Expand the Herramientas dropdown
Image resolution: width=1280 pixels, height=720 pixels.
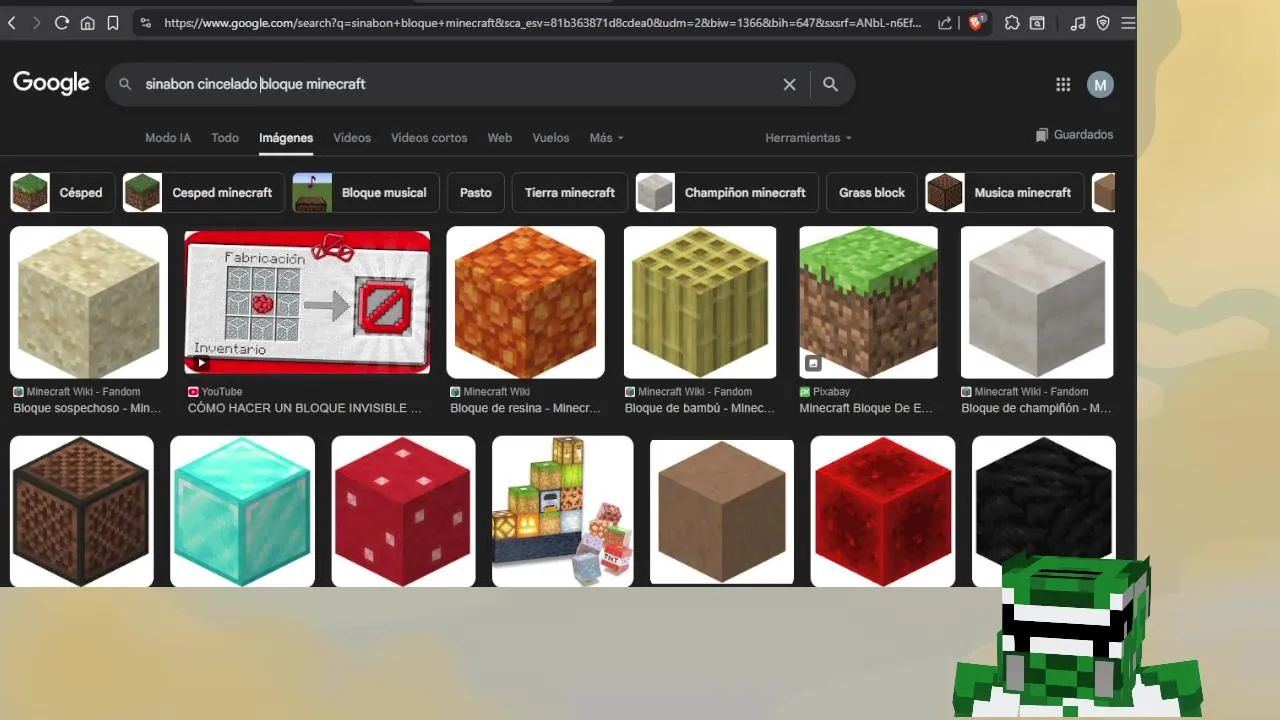(x=808, y=138)
